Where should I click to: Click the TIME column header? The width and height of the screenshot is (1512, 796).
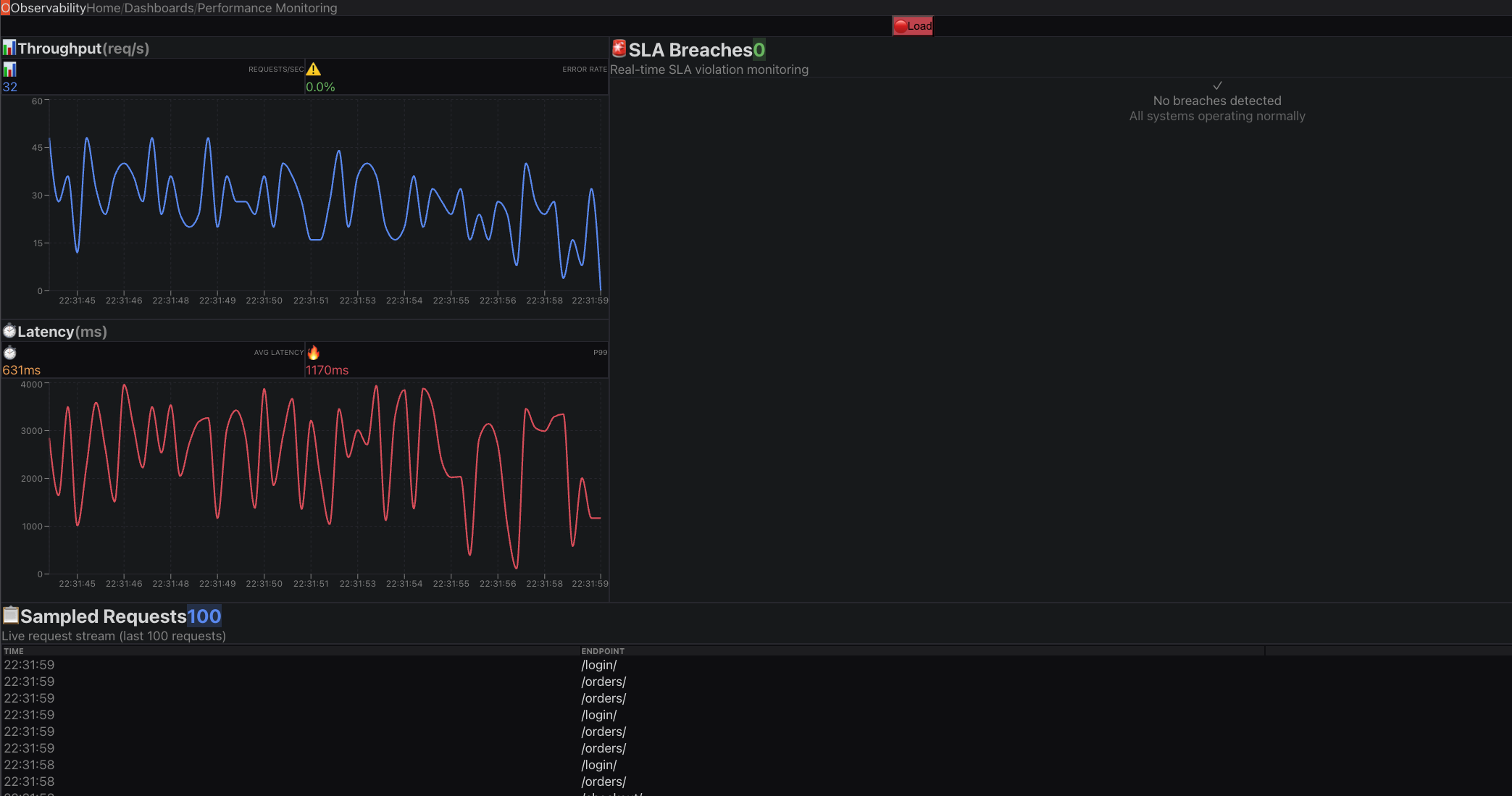click(14, 651)
